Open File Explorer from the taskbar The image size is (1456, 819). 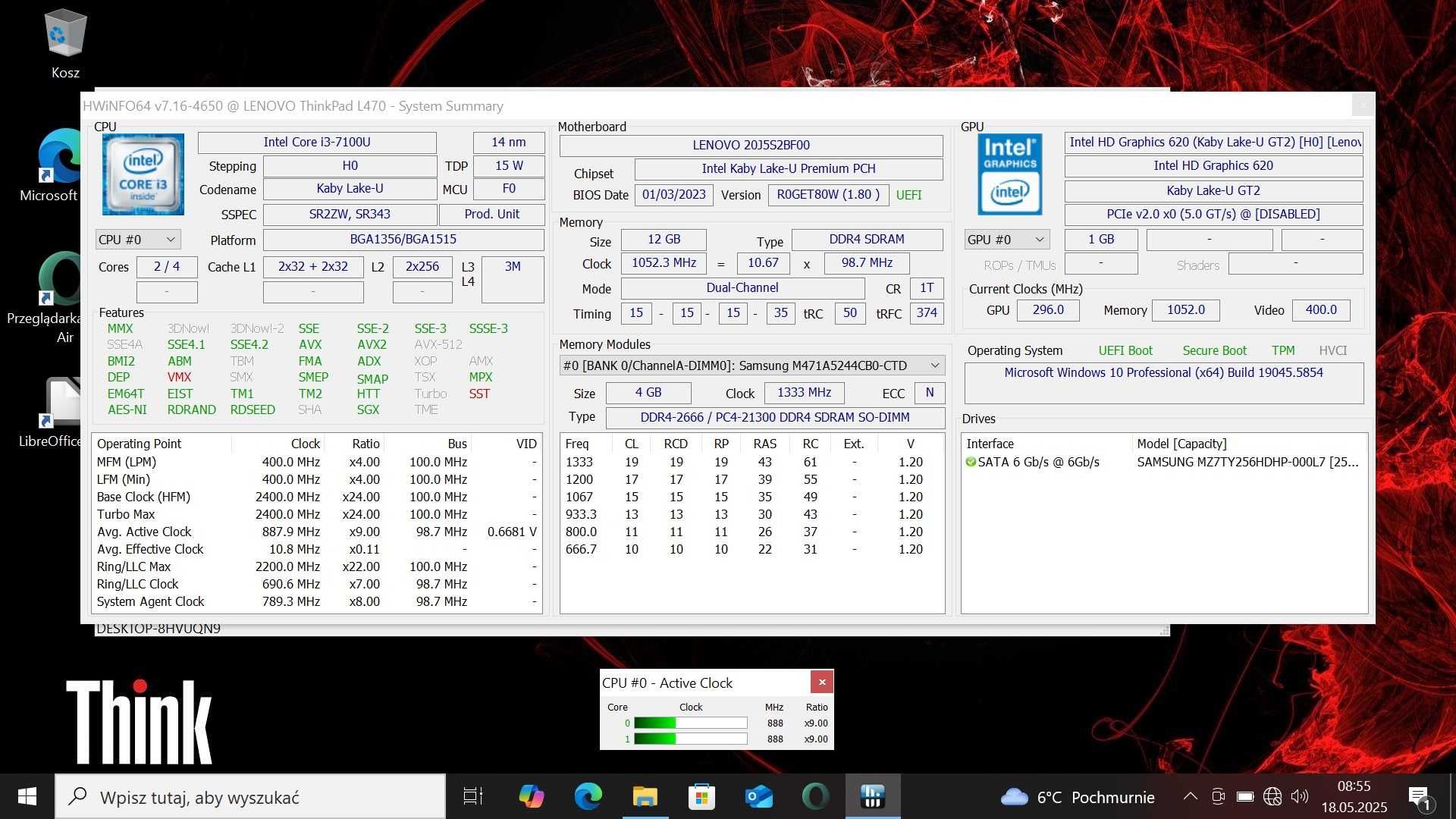(645, 796)
